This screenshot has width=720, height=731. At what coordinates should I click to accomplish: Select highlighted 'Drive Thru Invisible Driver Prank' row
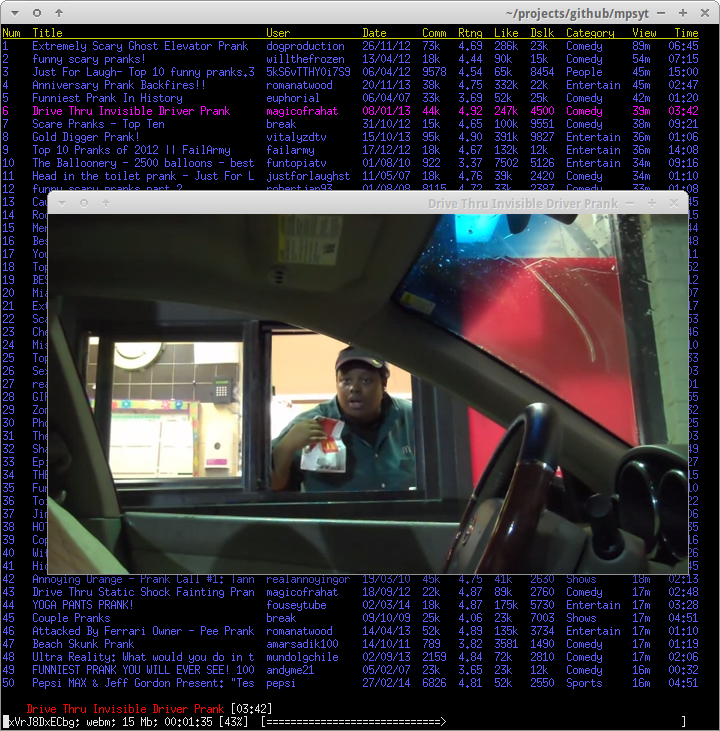click(350, 111)
